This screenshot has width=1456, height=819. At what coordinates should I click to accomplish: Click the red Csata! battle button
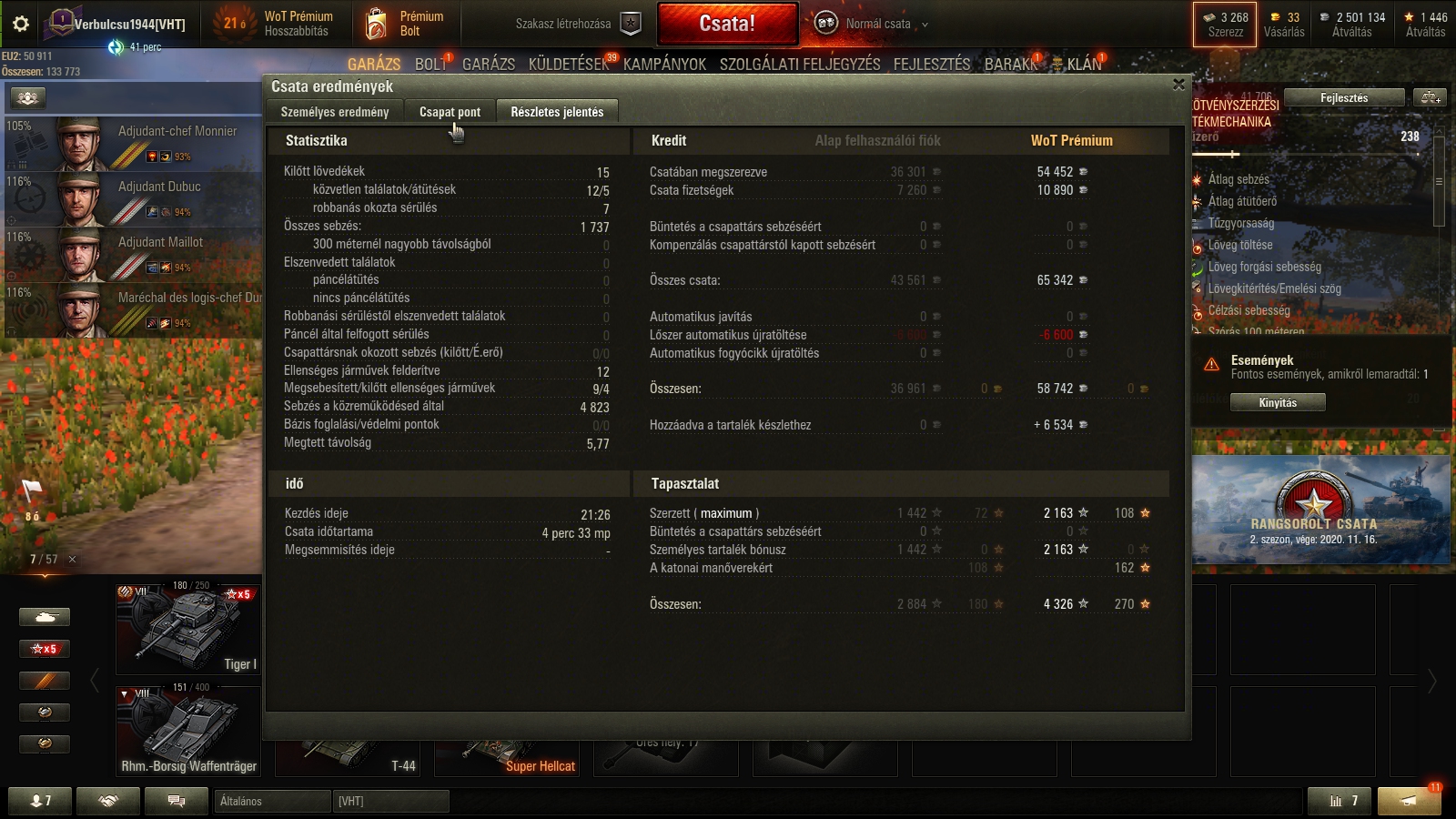pyautogui.click(x=727, y=24)
